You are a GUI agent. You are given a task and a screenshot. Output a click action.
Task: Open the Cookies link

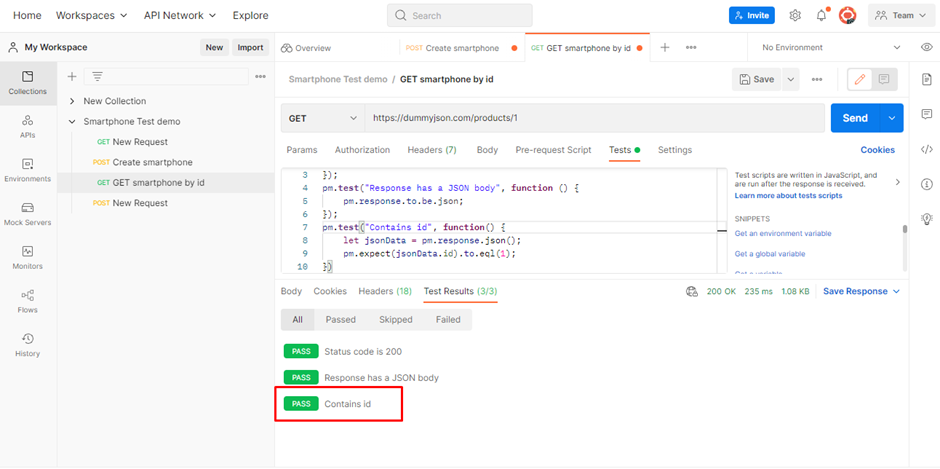(878, 150)
